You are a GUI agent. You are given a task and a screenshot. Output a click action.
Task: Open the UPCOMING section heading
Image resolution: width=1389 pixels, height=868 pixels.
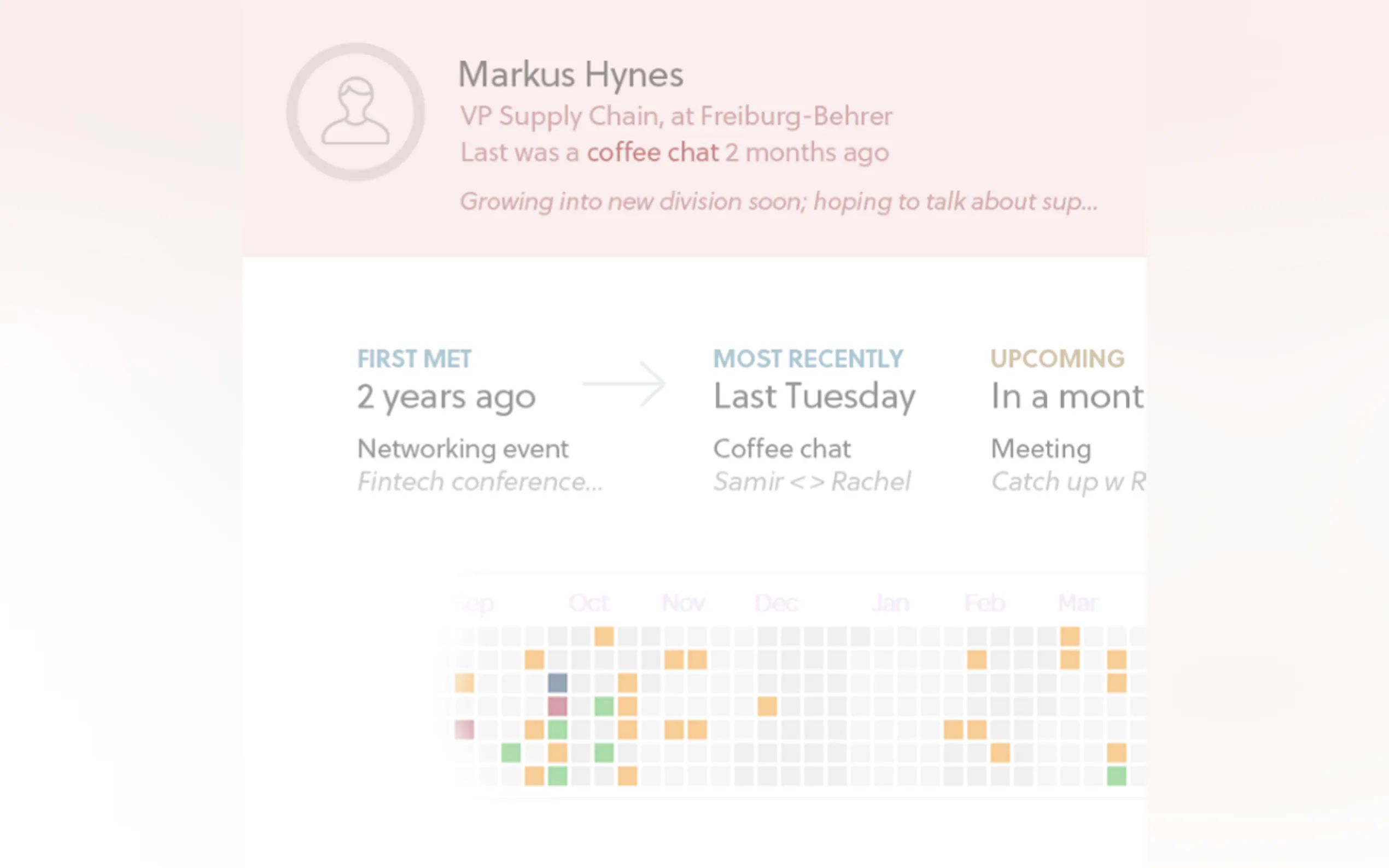pyautogui.click(x=1057, y=359)
